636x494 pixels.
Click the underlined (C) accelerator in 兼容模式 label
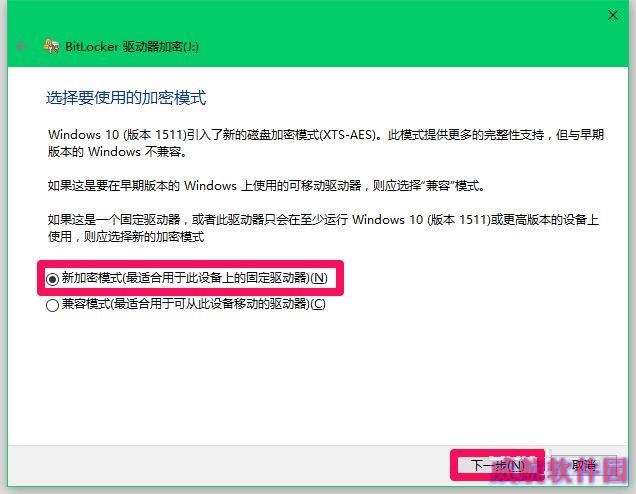coord(318,304)
